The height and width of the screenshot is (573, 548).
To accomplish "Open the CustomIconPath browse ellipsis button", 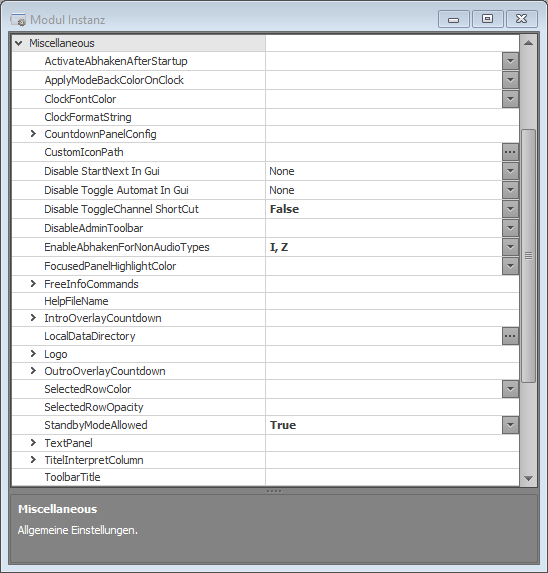I will click(510, 152).
